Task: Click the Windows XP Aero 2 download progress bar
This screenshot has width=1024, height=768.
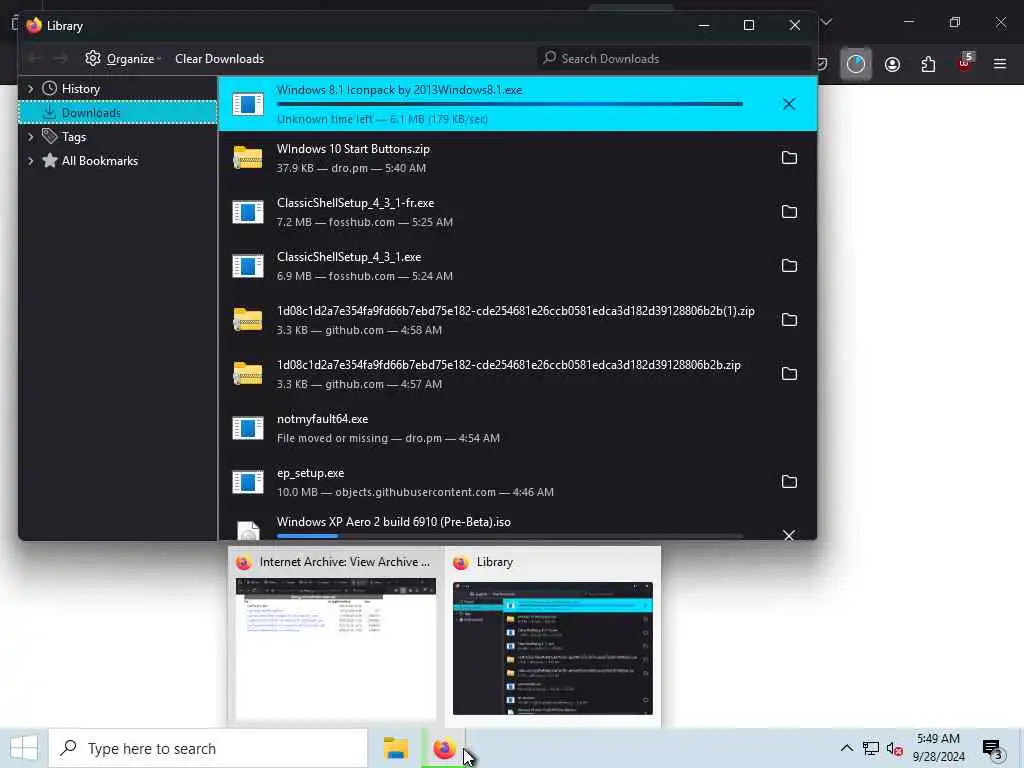Action: click(509, 536)
